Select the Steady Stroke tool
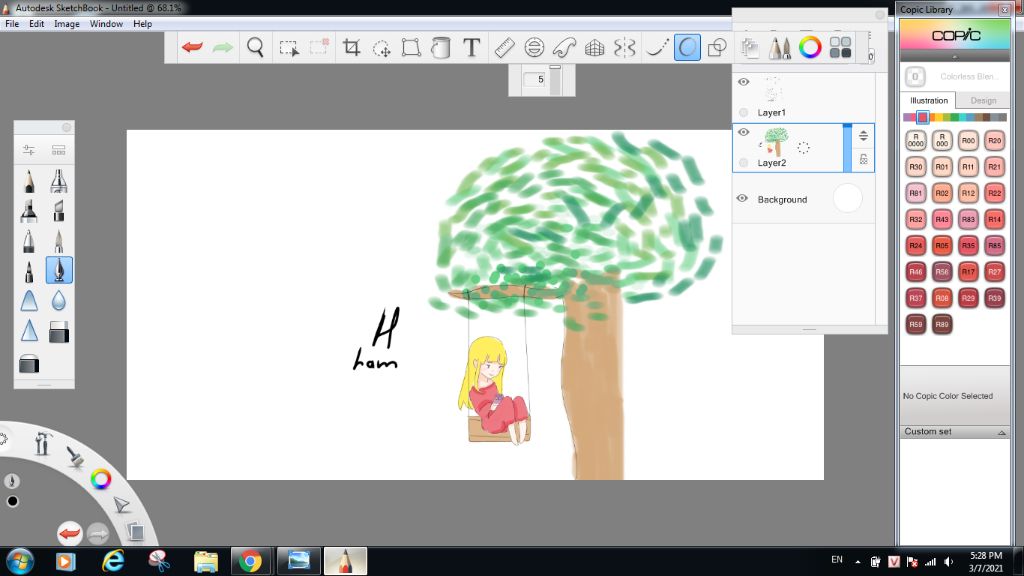Viewport: 1024px width, 576px height. coord(657,48)
